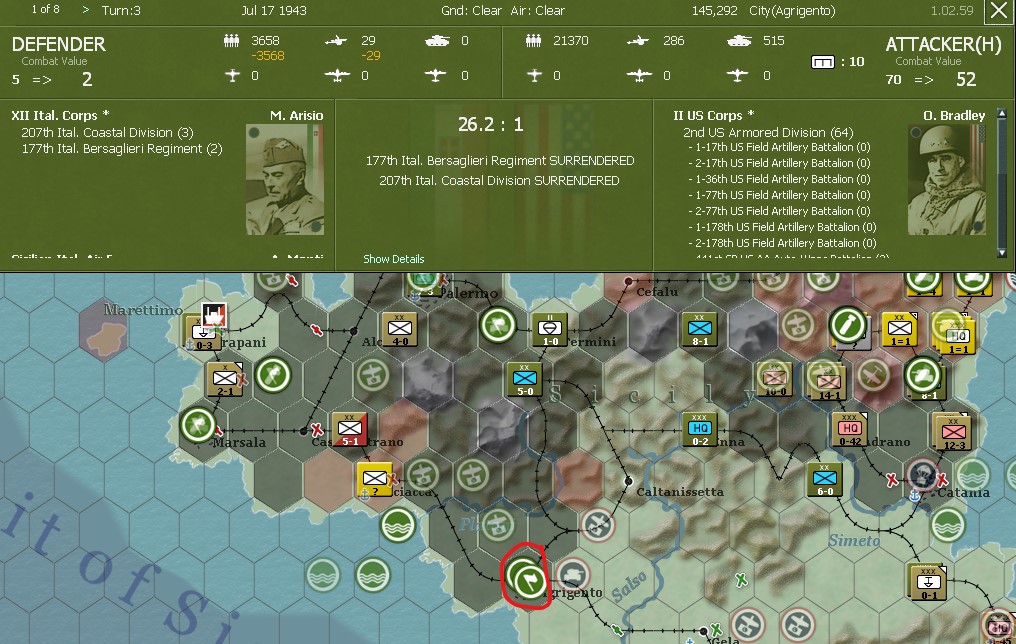Select the blue 5-0 US division

tap(525, 380)
